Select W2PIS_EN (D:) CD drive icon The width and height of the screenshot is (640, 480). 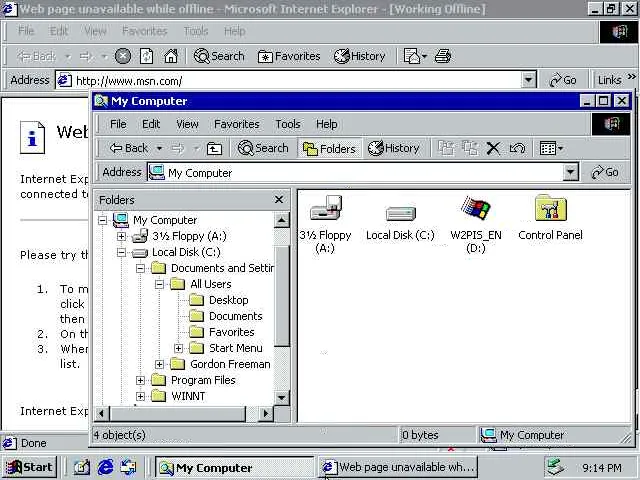[476, 224]
